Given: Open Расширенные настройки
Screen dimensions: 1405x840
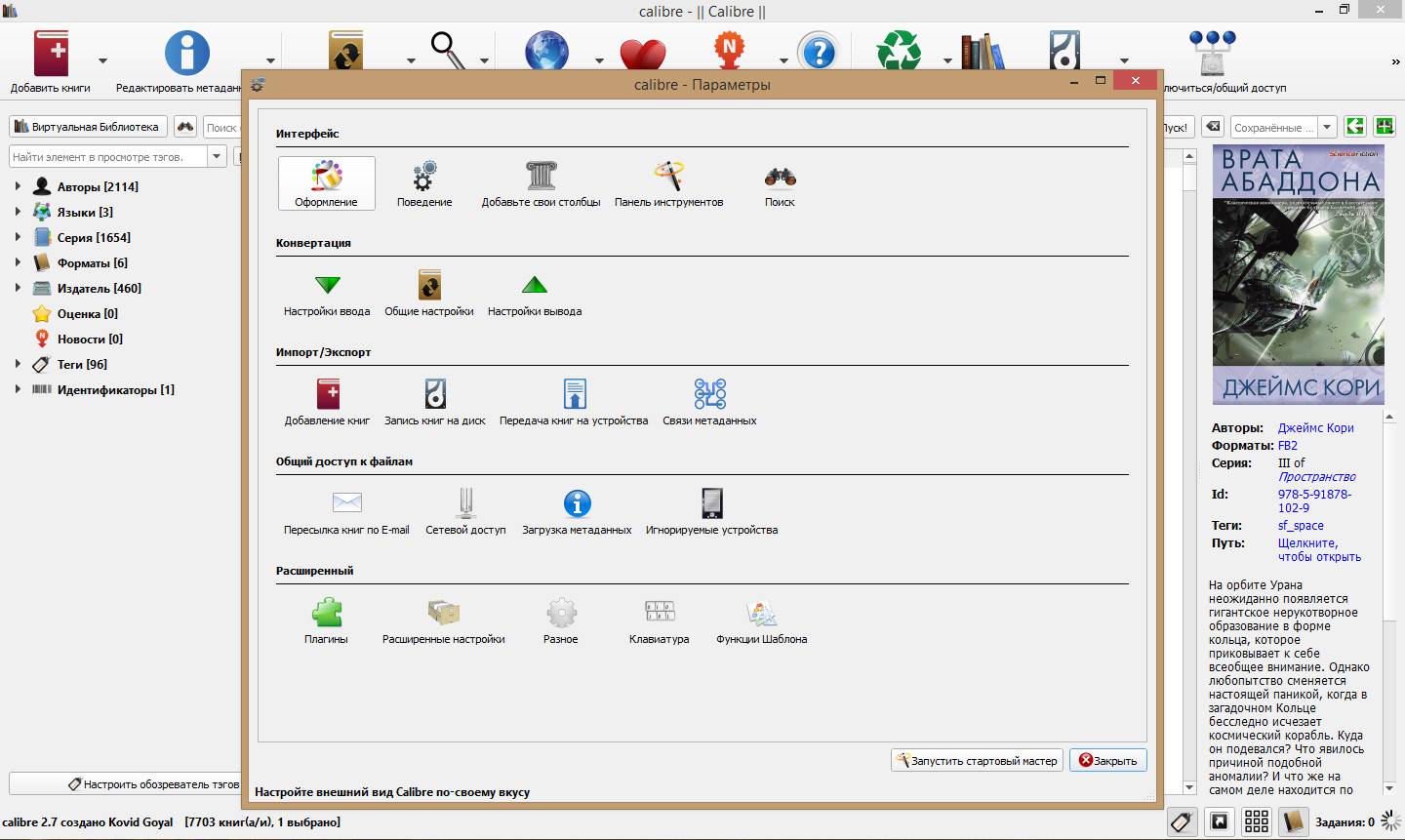Looking at the screenshot, I should click(443, 620).
